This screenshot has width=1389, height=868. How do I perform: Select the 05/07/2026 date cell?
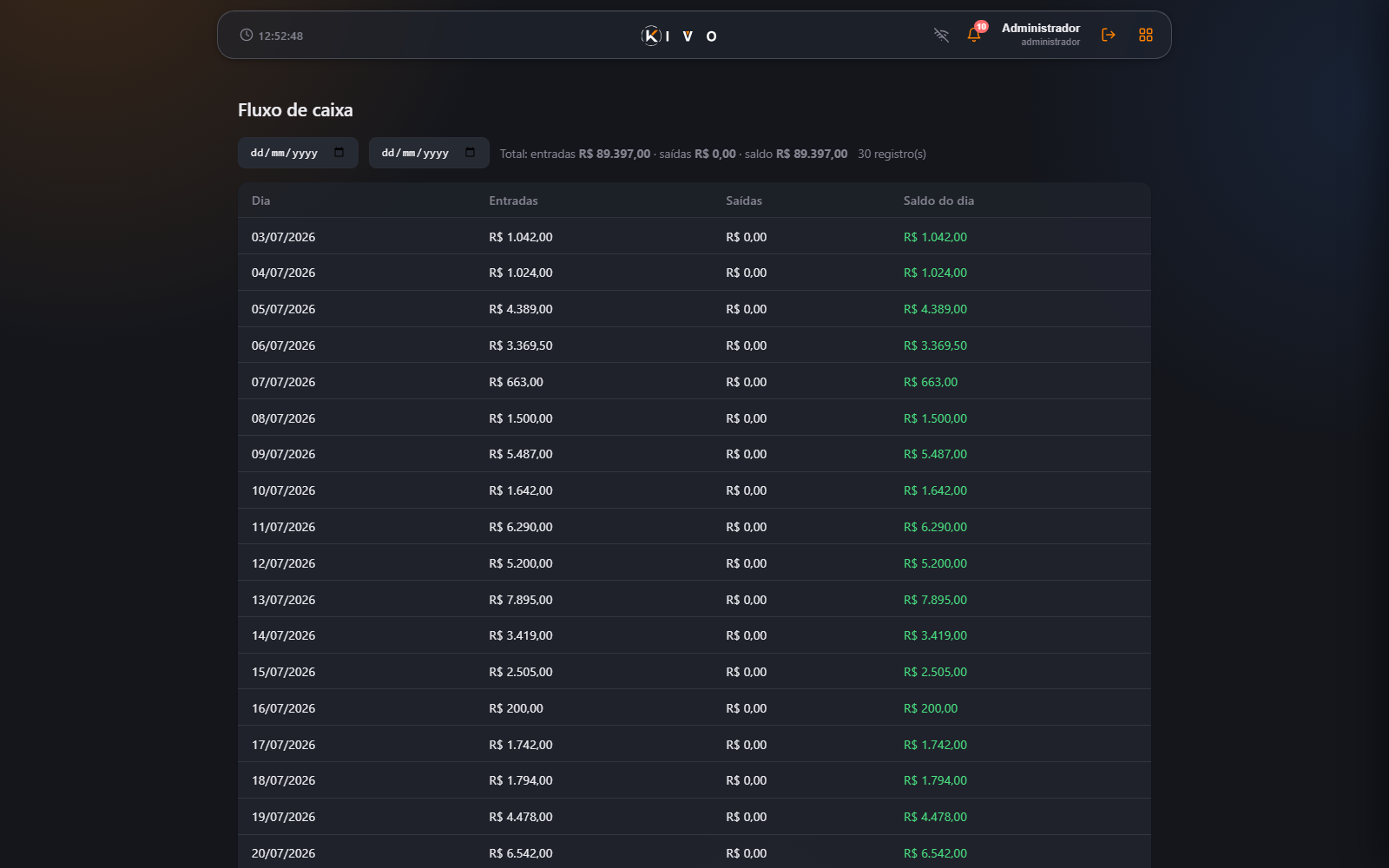(283, 309)
